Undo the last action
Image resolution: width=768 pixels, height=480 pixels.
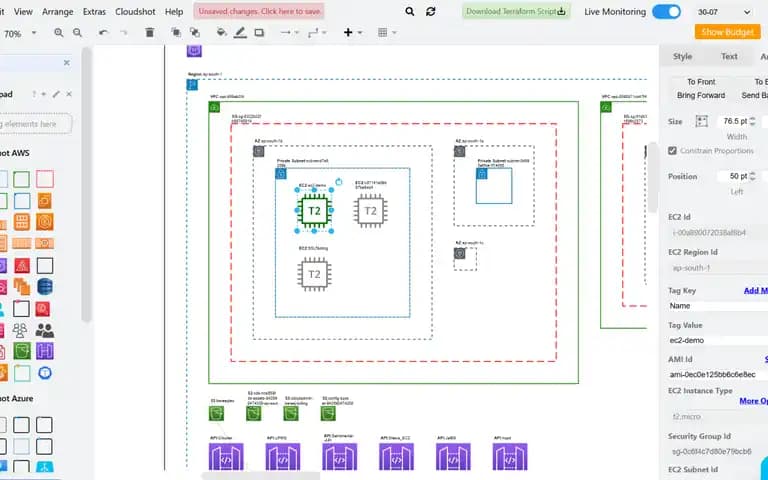(x=103, y=33)
